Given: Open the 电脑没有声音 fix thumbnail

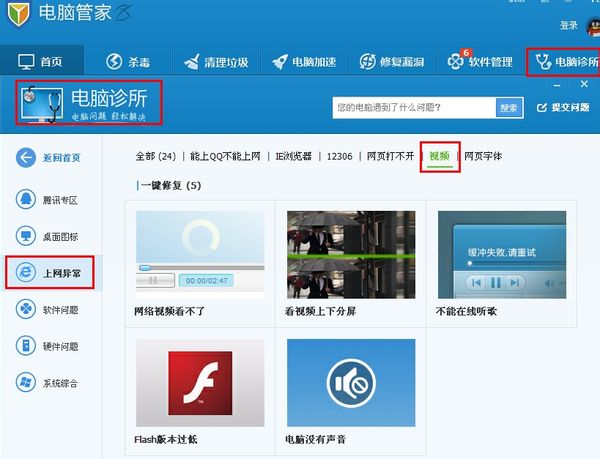Looking at the screenshot, I should (351, 382).
